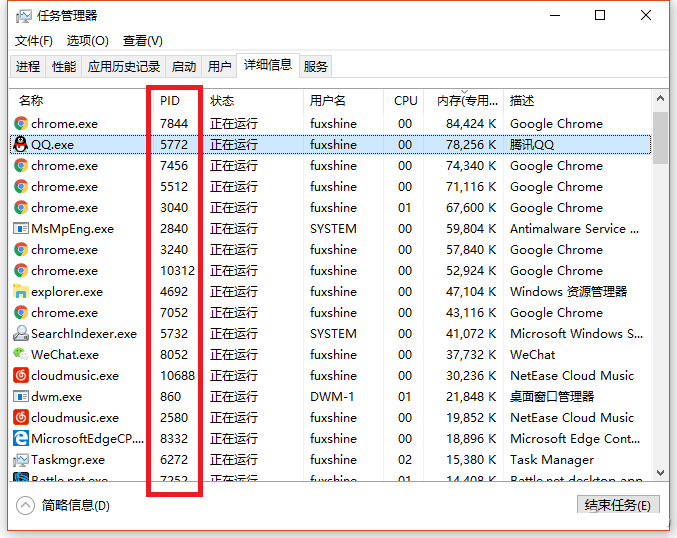Click cloudmusic.exe icon for PID 10688
The height and width of the screenshot is (538, 677).
[x=21, y=376]
